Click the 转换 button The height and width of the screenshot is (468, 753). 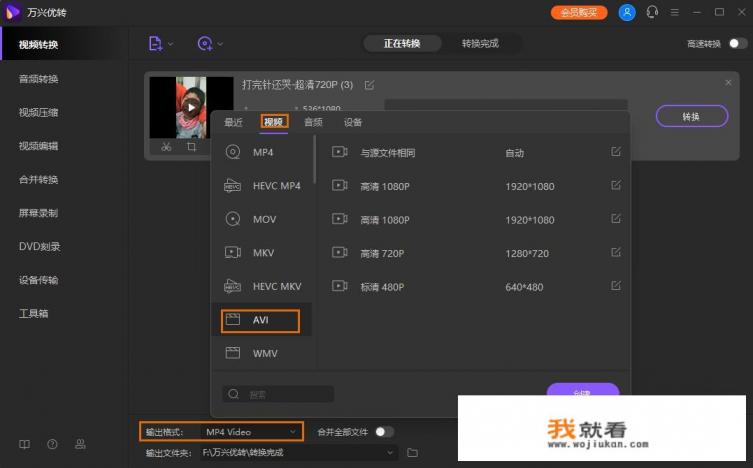pos(692,116)
